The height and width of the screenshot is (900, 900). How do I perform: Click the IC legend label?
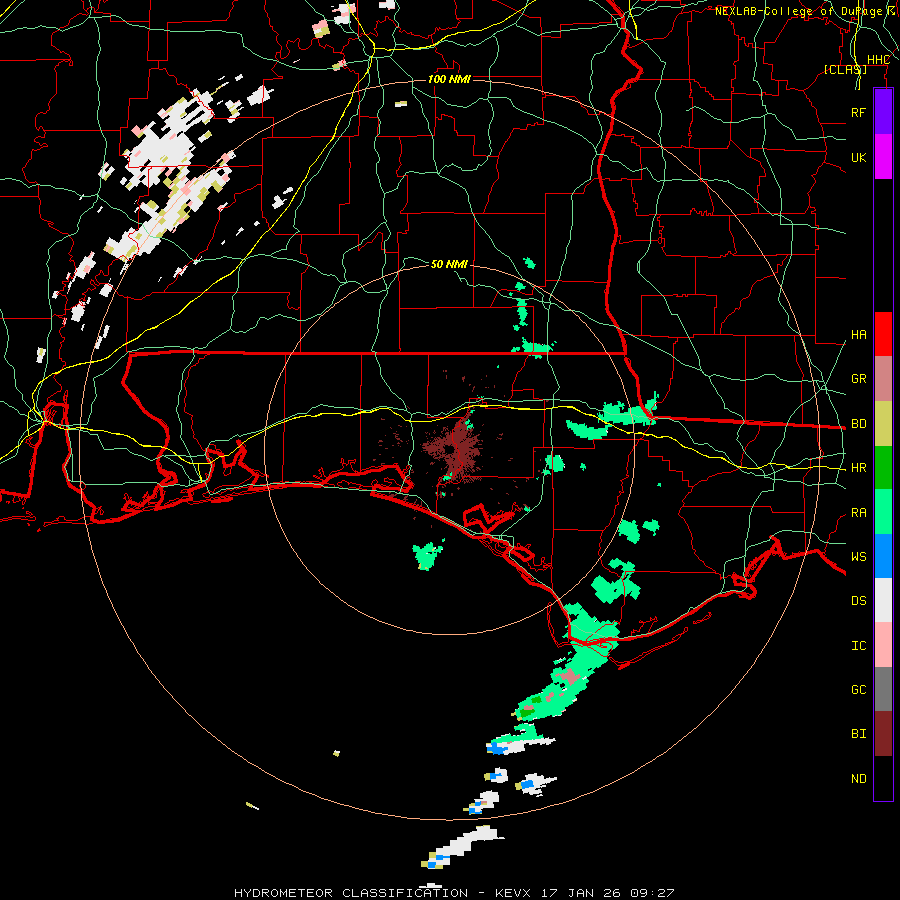coord(859,646)
